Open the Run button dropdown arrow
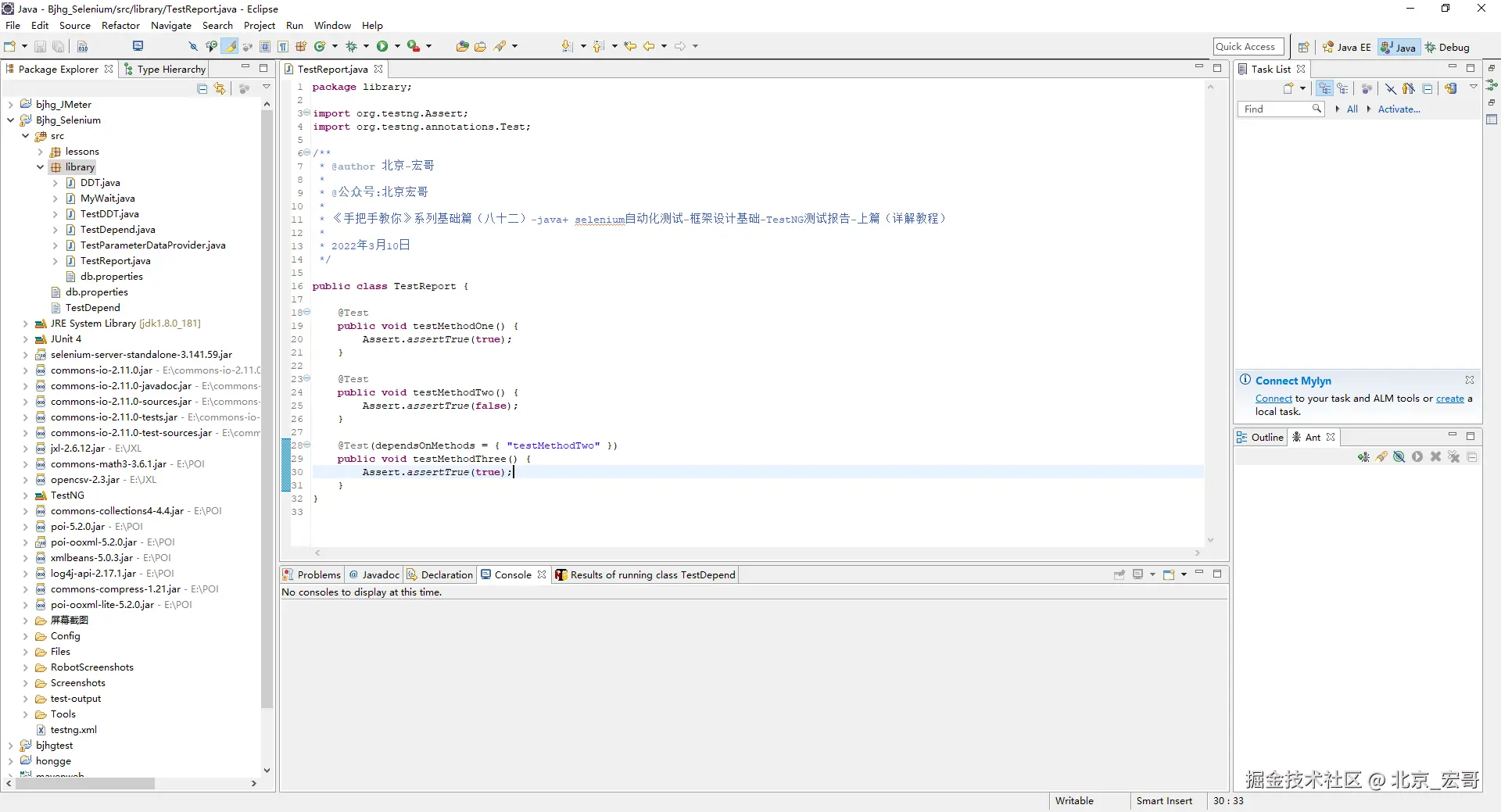The height and width of the screenshot is (812, 1501). [x=397, y=47]
